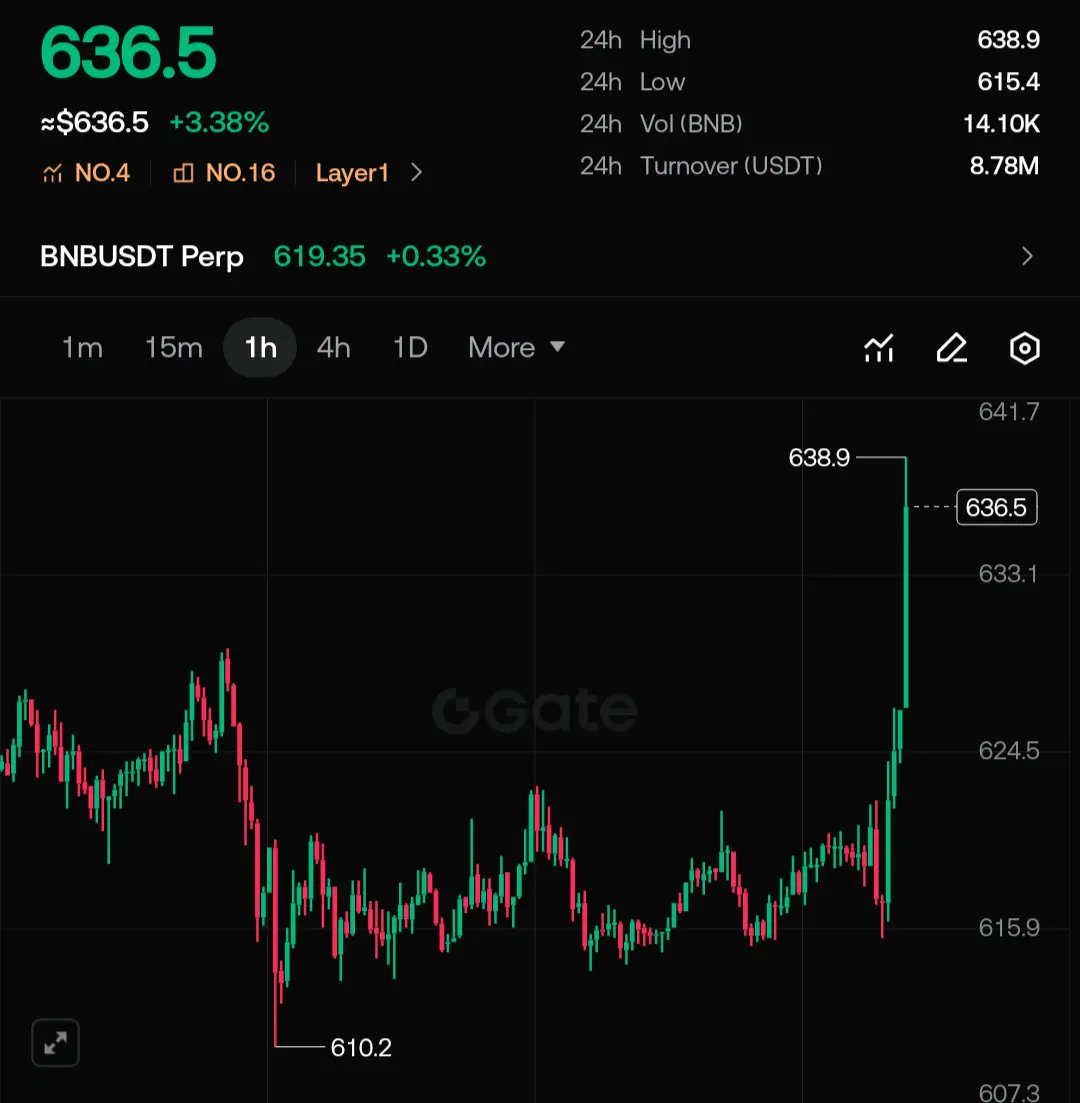Switch chart to 1D interval
The width and height of the screenshot is (1080, 1103).
pos(410,348)
